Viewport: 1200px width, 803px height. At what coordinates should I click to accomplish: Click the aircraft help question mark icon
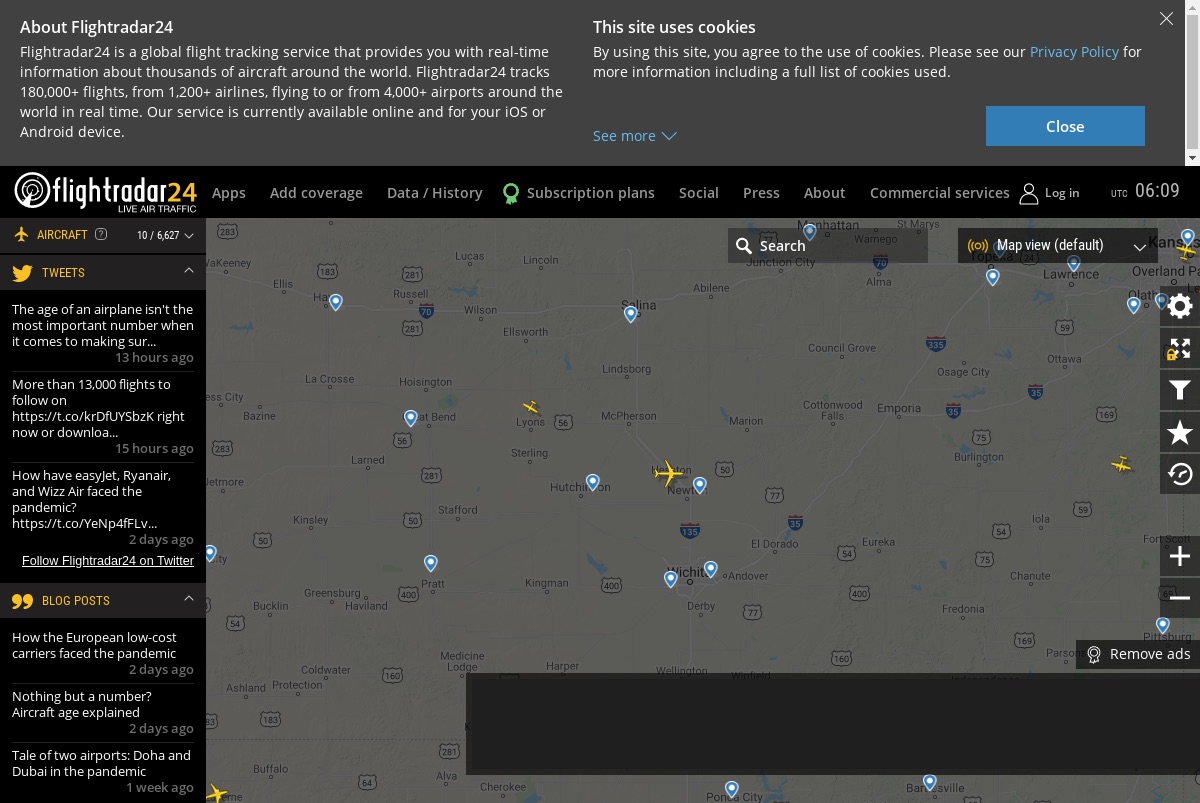101,235
